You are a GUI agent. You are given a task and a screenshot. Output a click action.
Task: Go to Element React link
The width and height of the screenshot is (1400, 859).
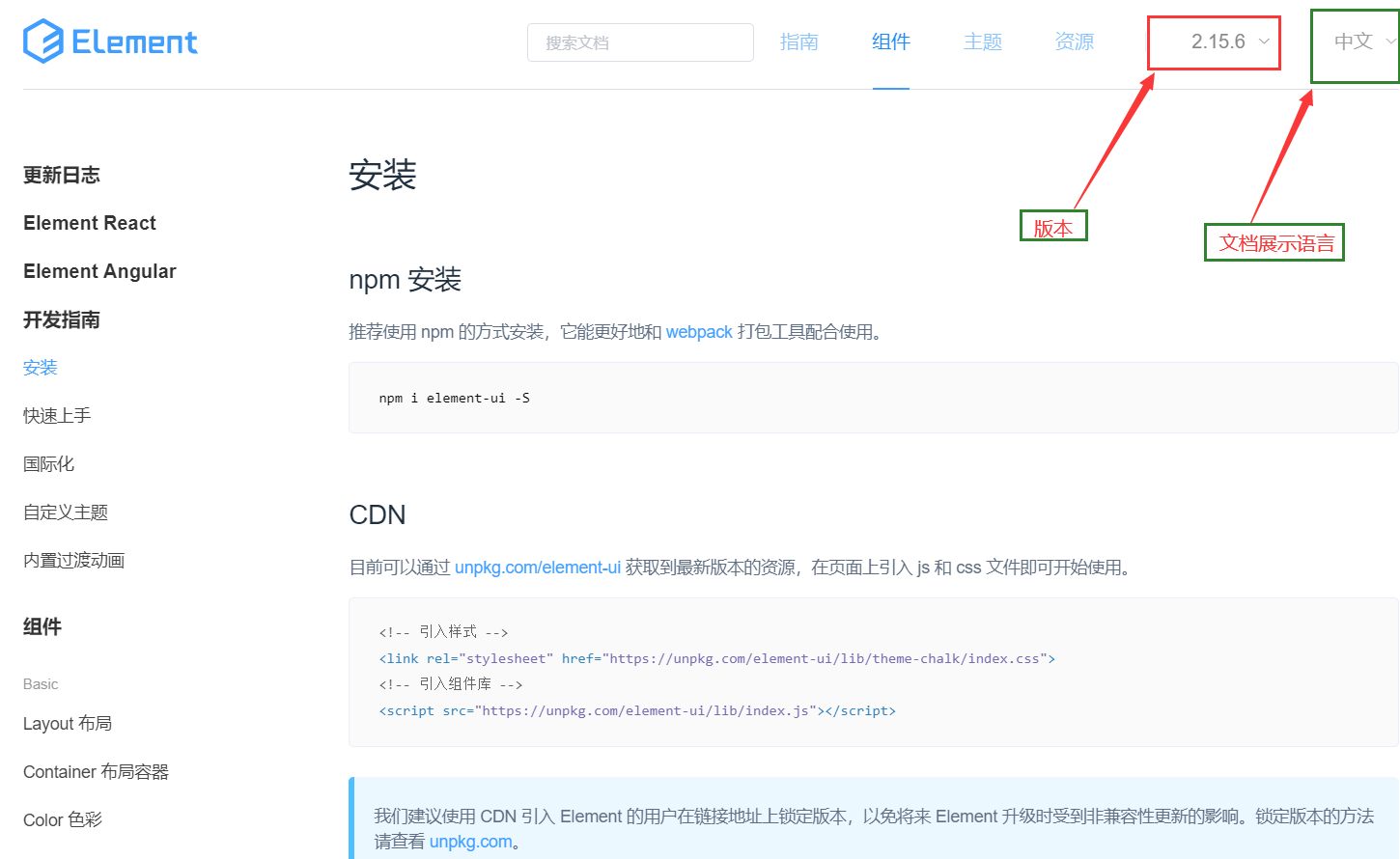pyautogui.click(x=90, y=223)
